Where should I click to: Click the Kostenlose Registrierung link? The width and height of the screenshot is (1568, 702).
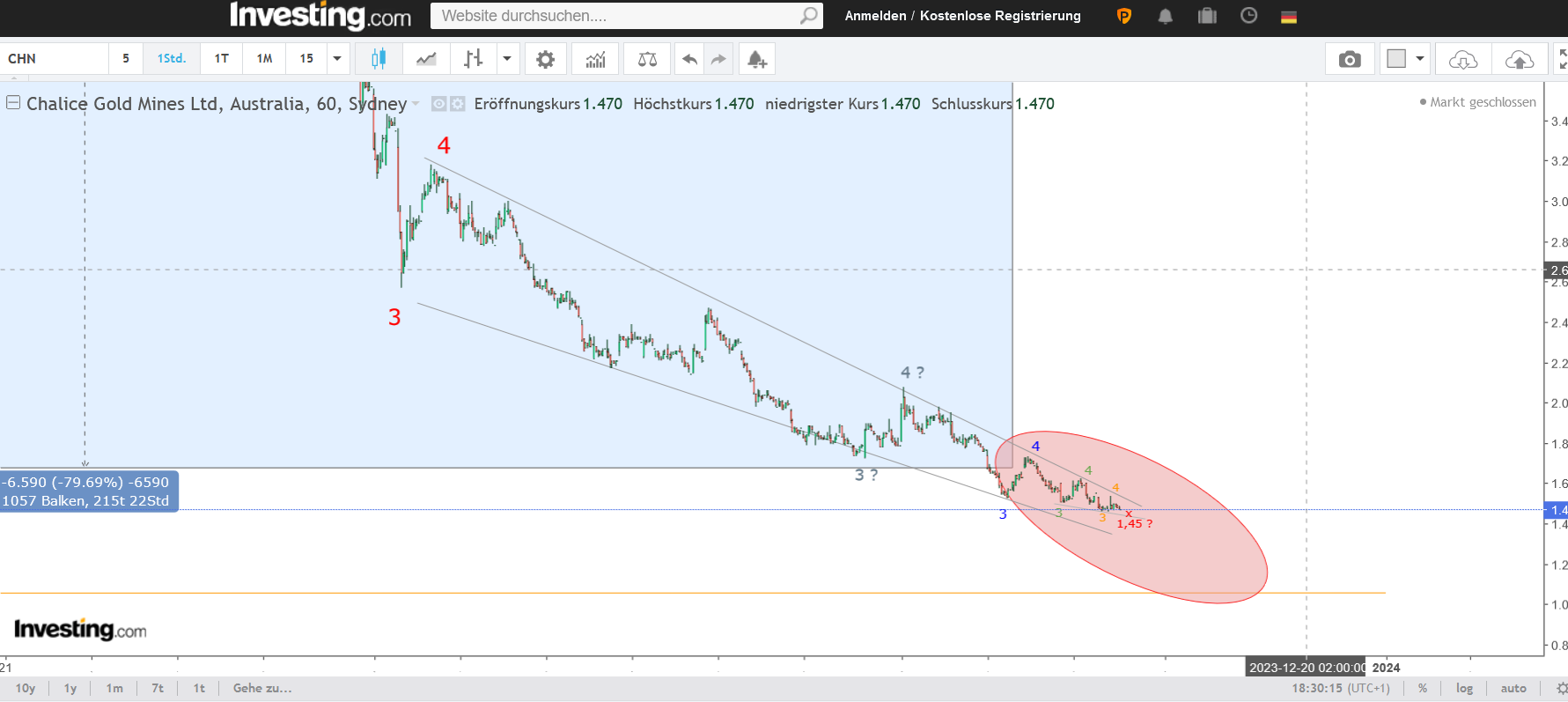(x=1000, y=16)
